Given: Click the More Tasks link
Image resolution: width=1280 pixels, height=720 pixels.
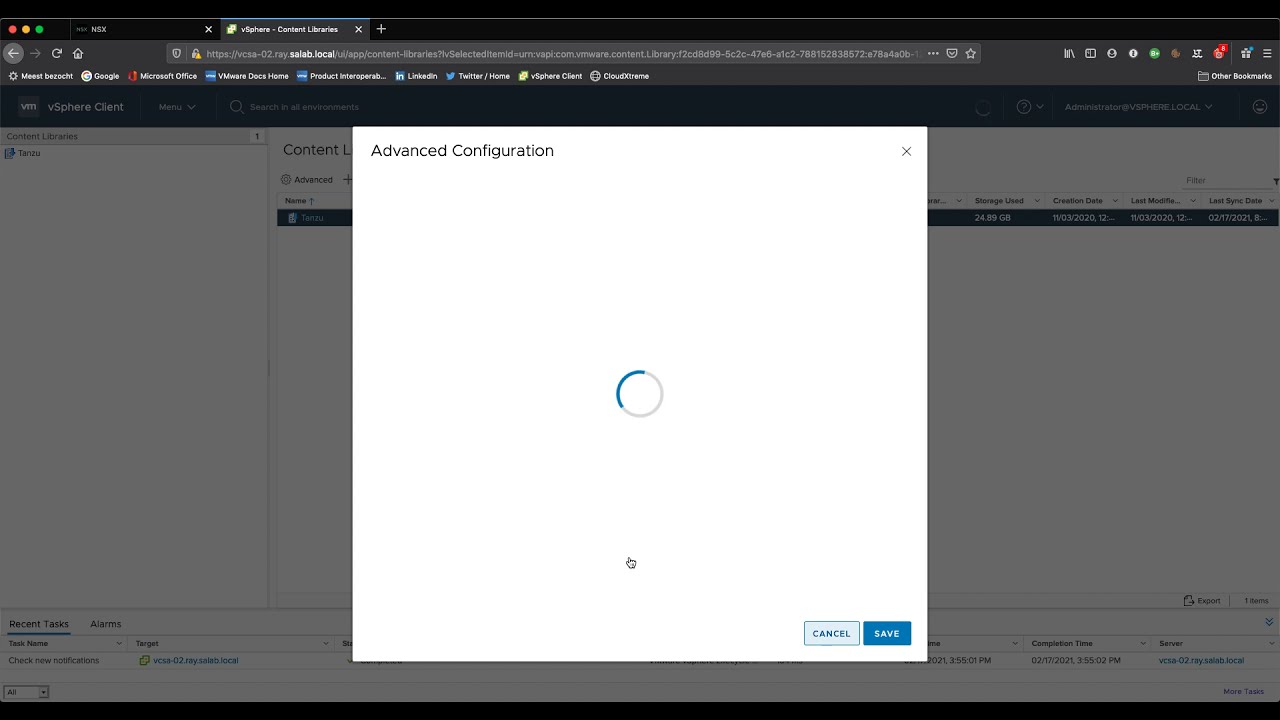Looking at the screenshot, I should click(1243, 692).
